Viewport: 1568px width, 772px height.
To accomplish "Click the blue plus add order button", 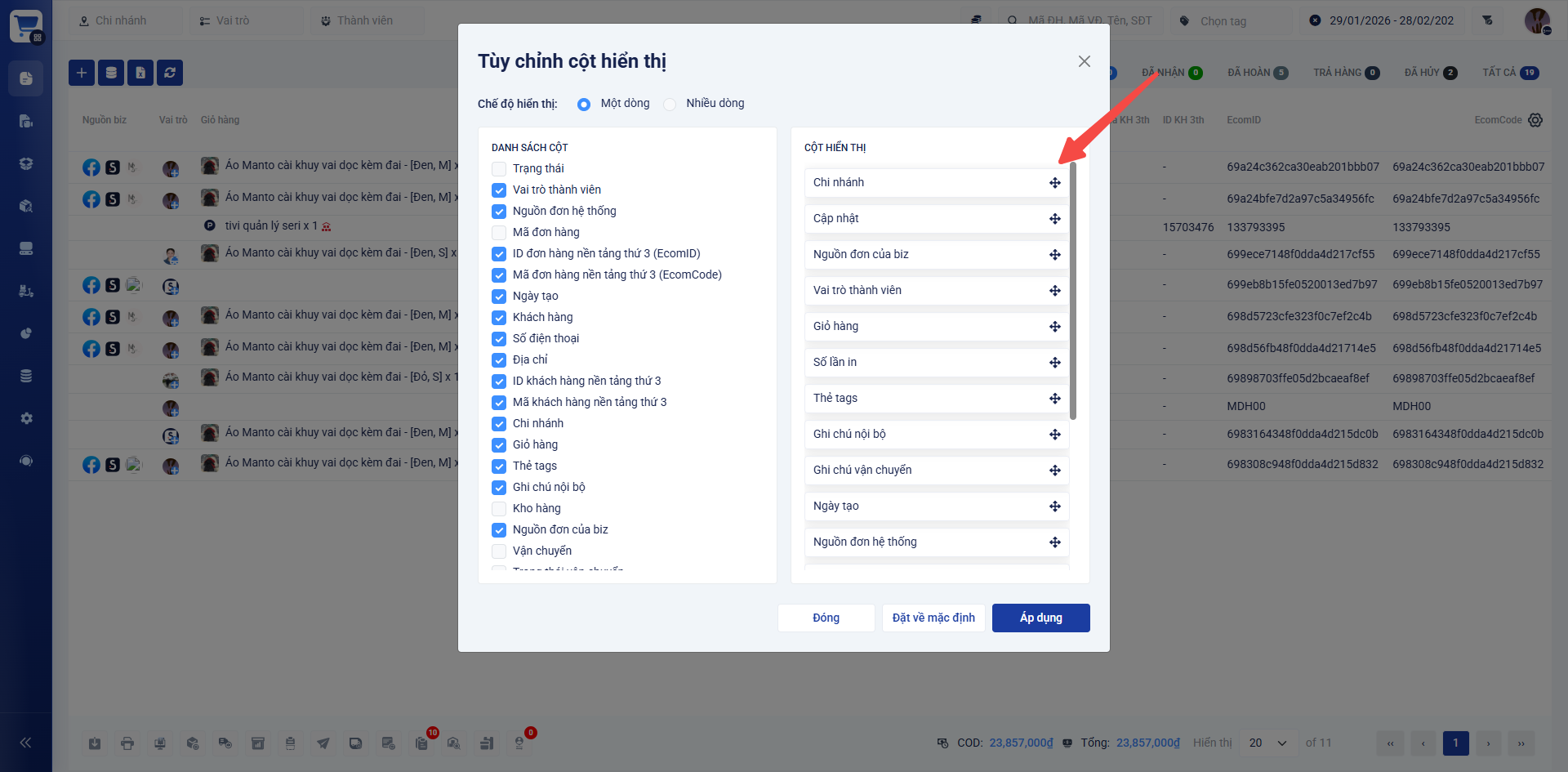I will pos(82,73).
